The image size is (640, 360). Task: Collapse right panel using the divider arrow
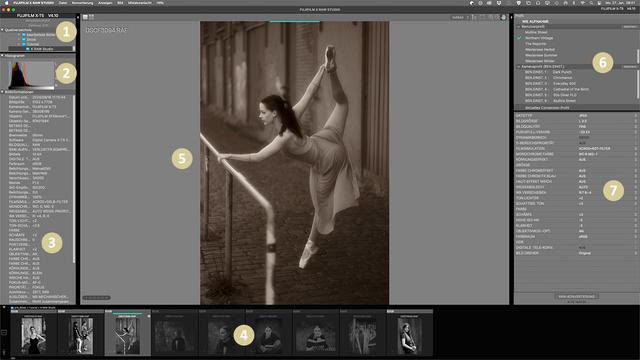tap(511, 18)
